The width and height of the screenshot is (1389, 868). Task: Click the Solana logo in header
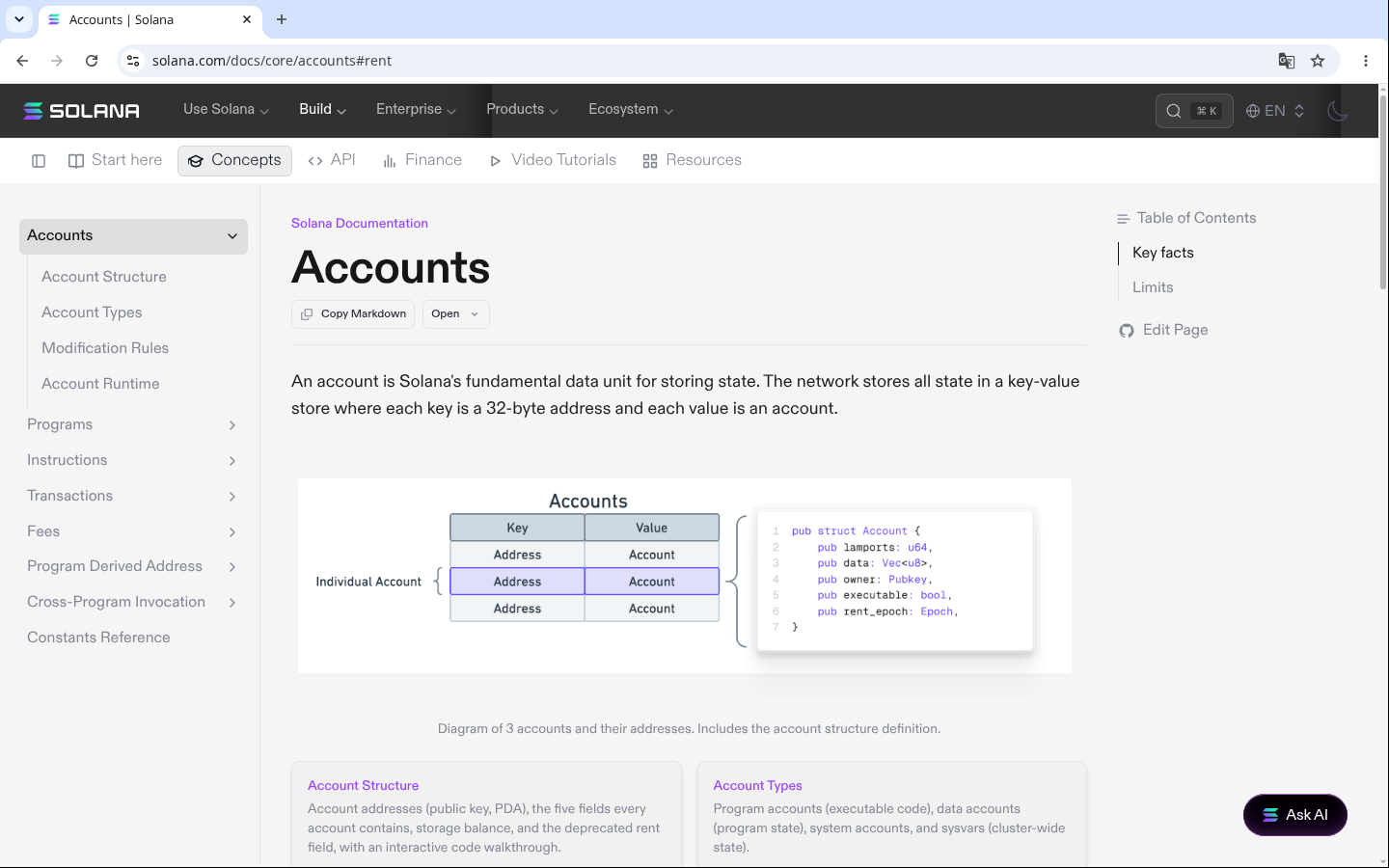pos(82,111)
